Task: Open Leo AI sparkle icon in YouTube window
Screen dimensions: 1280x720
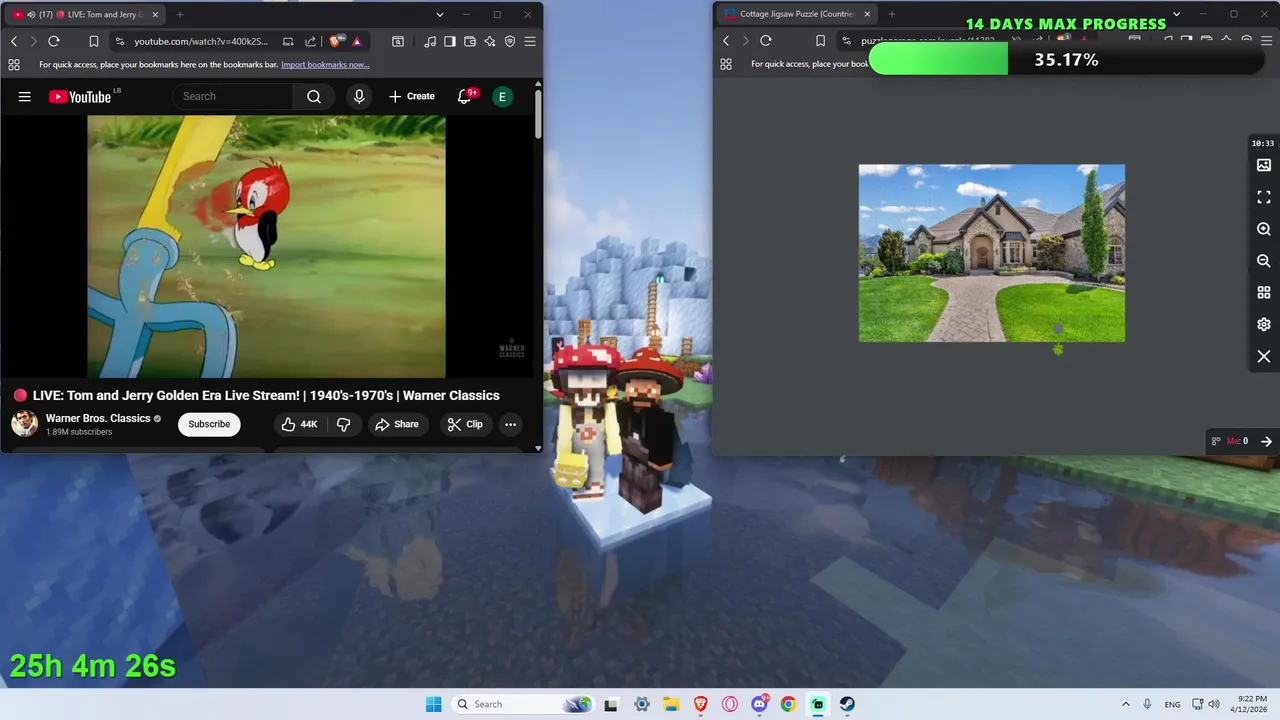Action: [490, 41]
